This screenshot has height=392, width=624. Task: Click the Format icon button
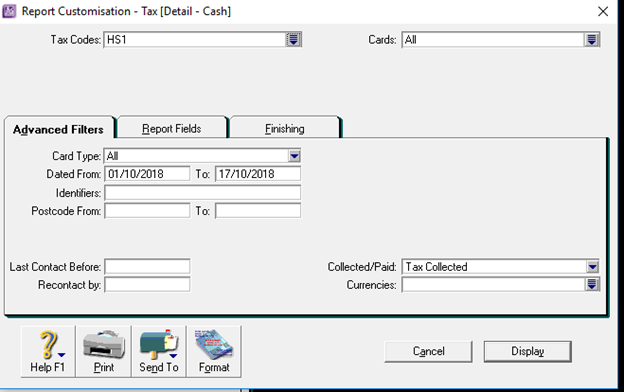214,351
